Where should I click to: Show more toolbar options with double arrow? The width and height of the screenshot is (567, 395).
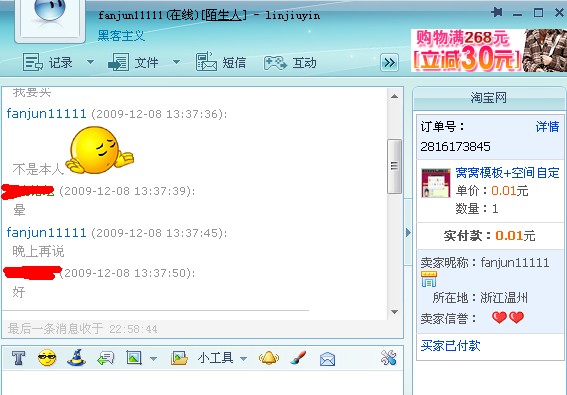tap(389, 63)
